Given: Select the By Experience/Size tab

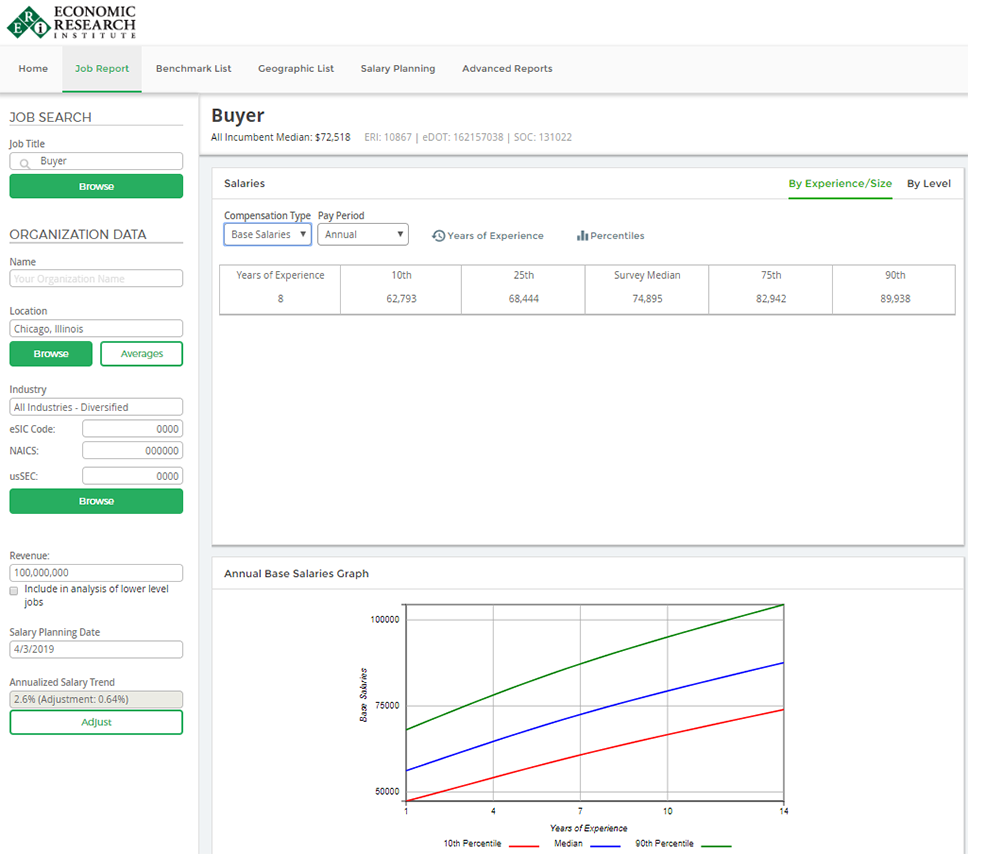Looking at the screenshot, I should tap(840, 184).
